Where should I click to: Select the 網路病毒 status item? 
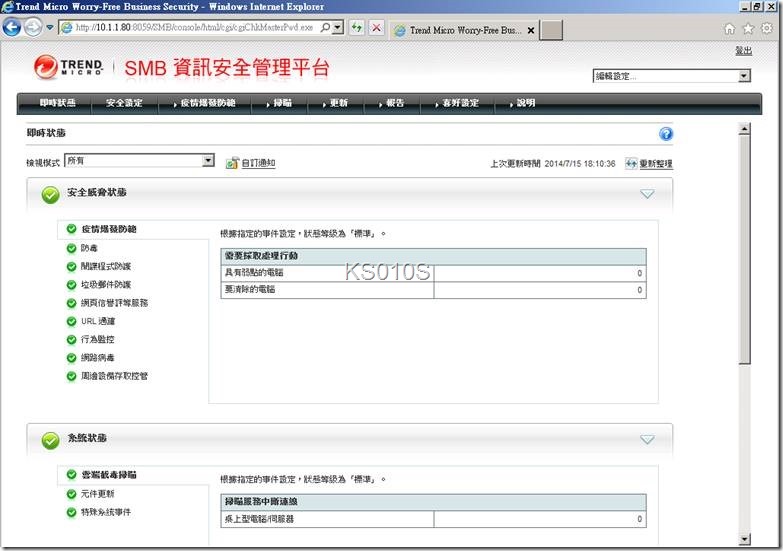pyautogui.click(x=97, y=358)
